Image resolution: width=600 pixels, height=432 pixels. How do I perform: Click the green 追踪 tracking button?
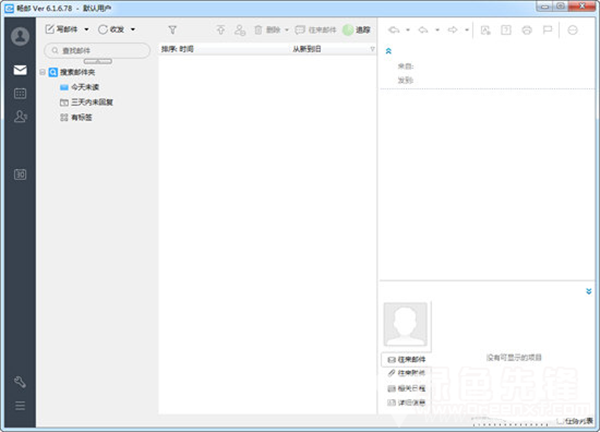coord(356,30)
